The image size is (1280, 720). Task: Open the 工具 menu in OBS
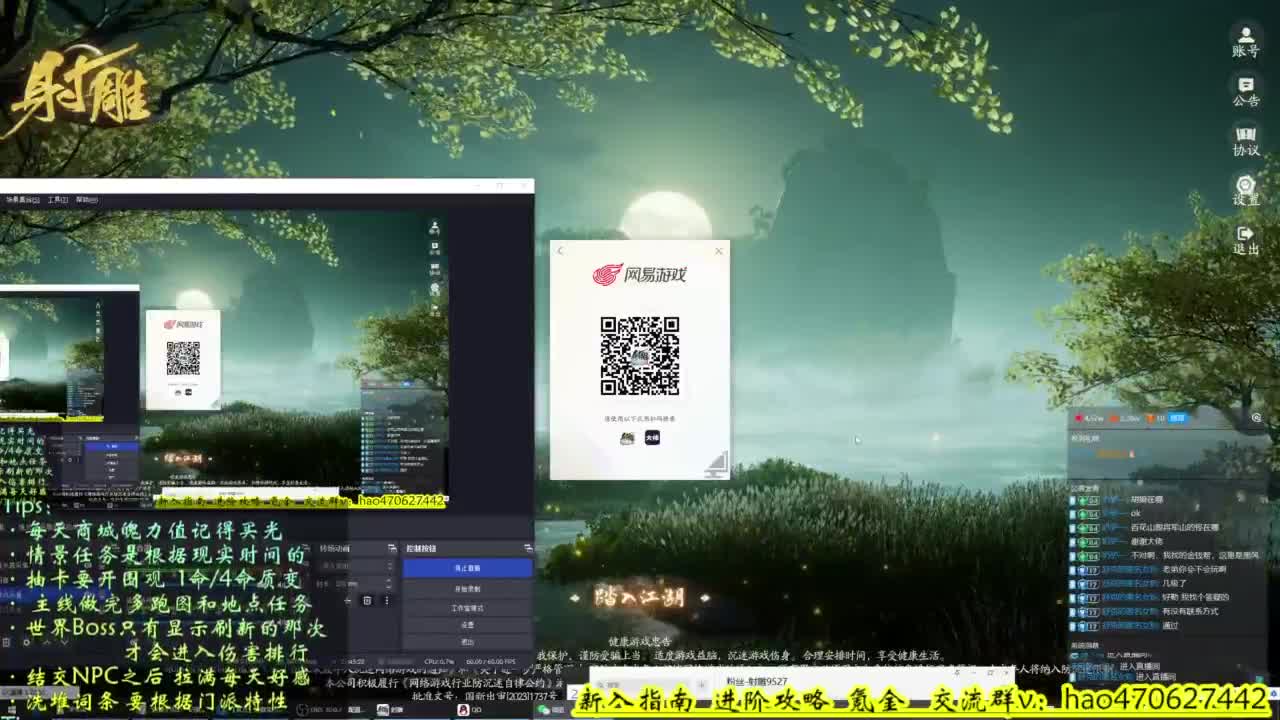pos(57,199)
